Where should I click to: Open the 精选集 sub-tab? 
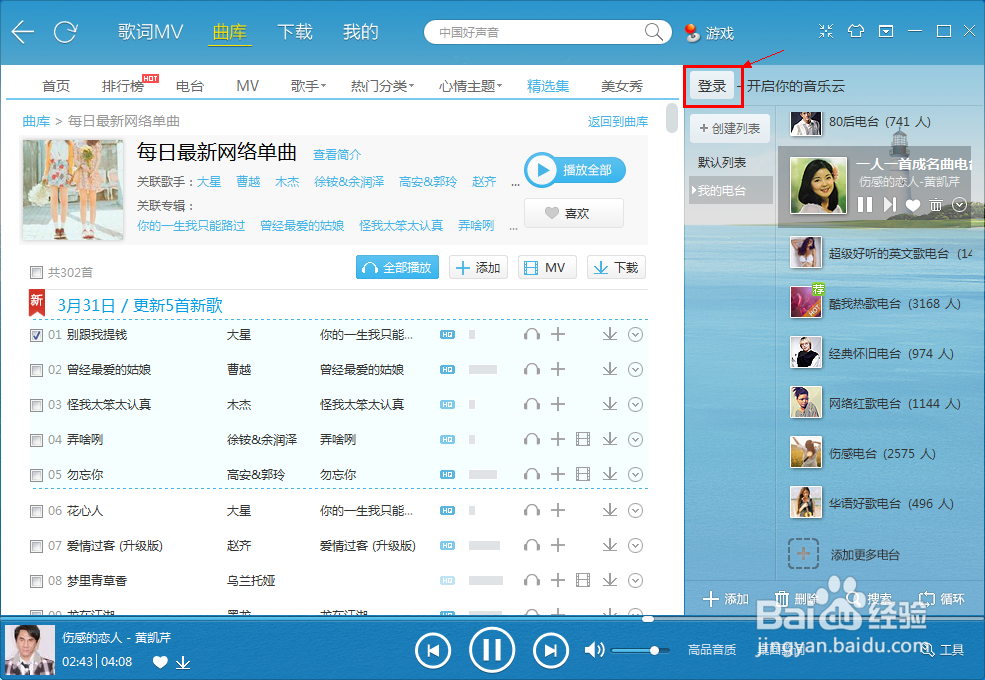coord(548,86)
